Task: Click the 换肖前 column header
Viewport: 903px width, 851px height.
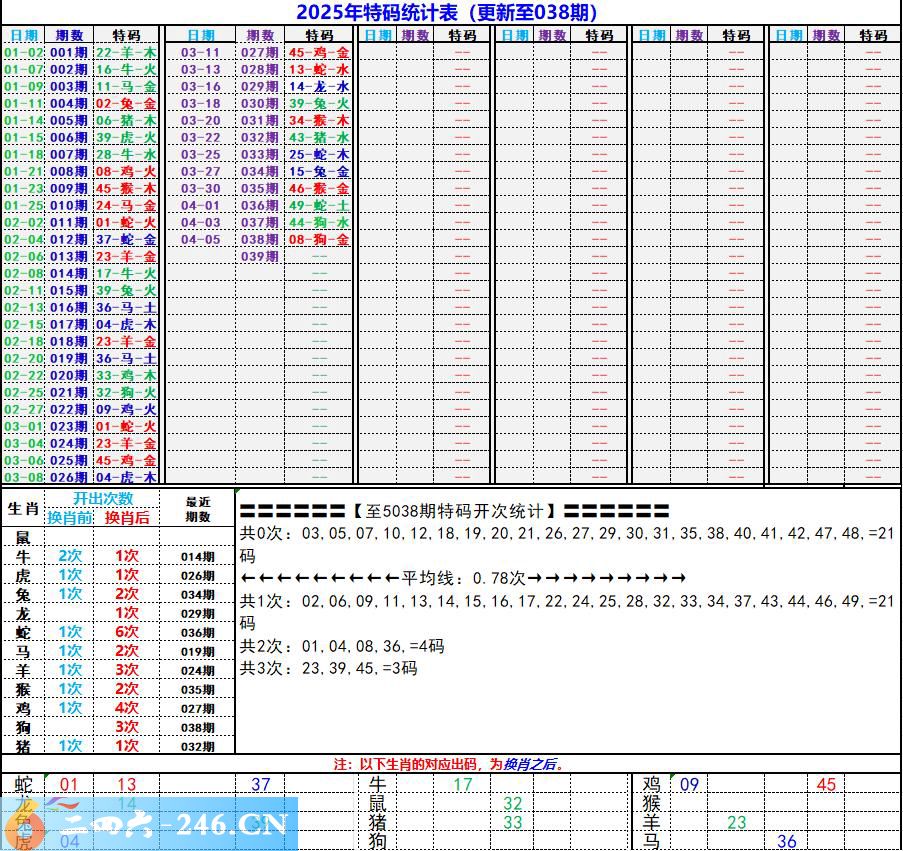Action: pos(69,518)
